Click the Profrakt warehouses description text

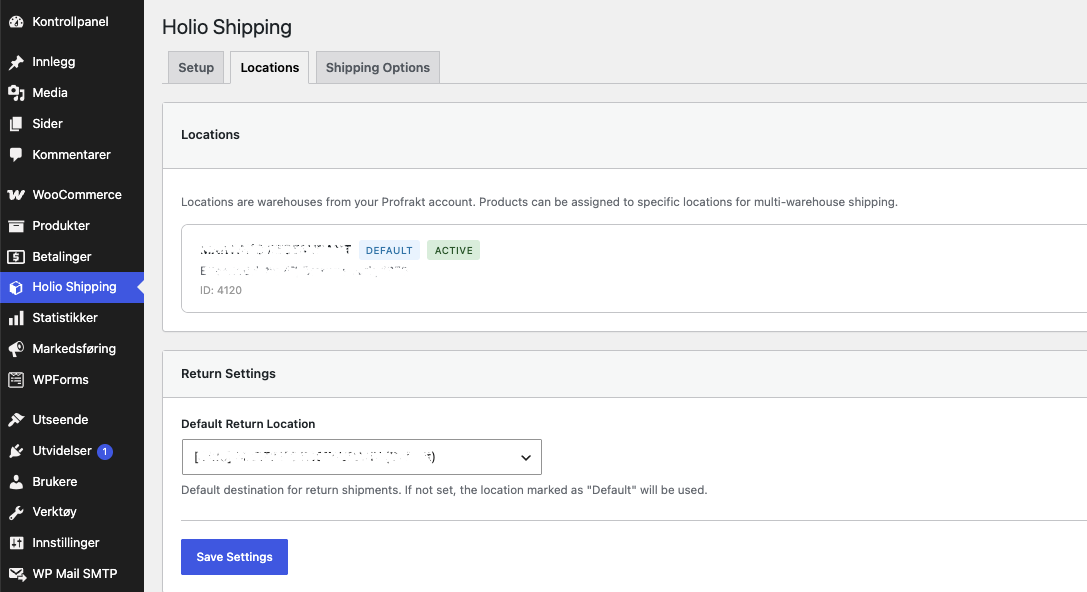[539, 202]
